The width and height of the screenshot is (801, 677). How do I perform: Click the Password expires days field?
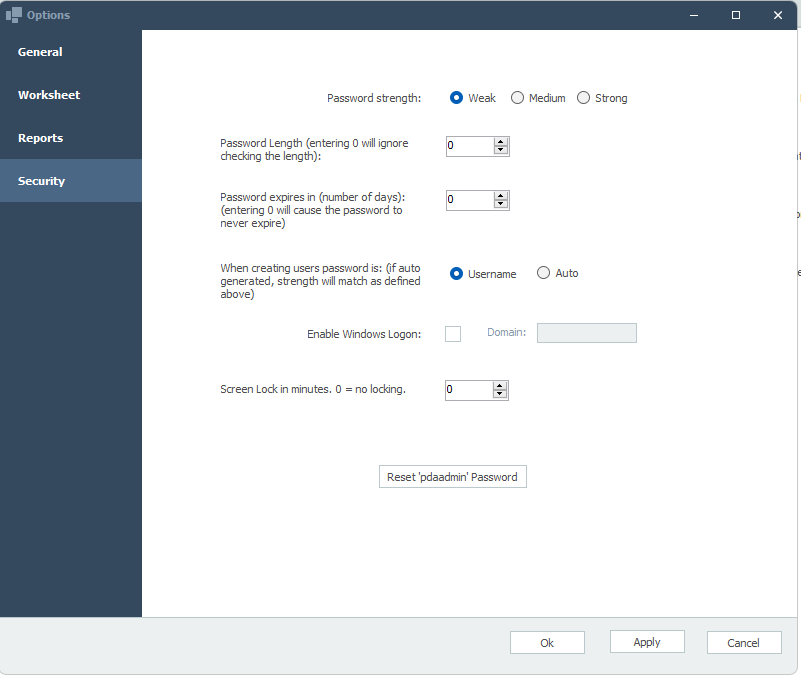(x=470, y=200)
